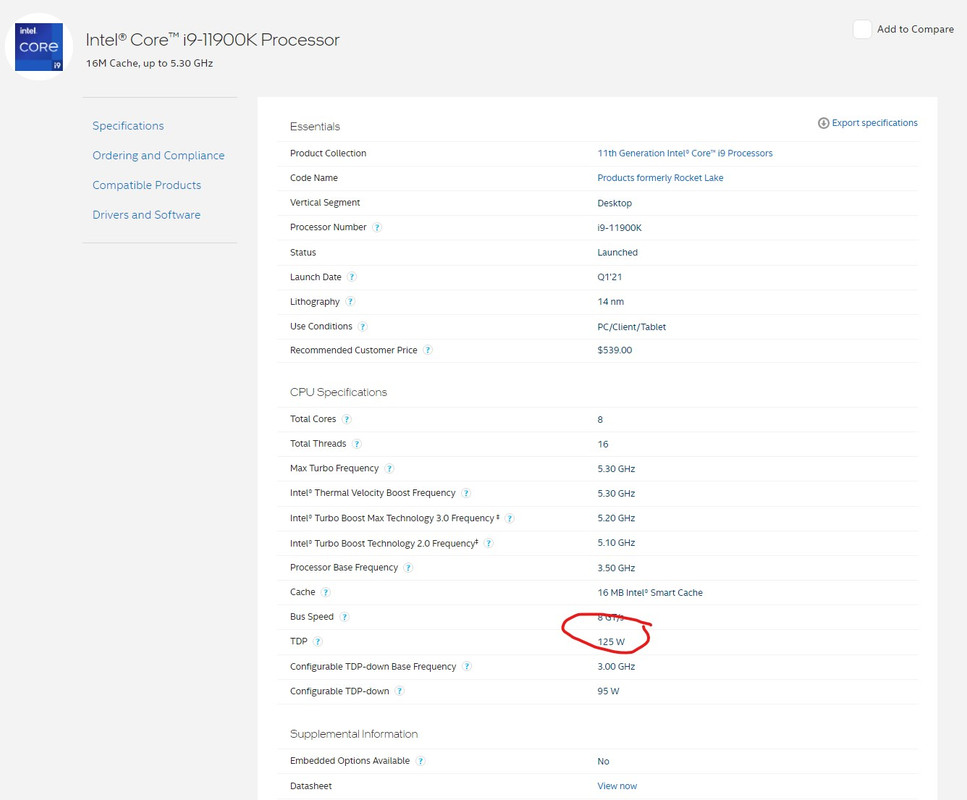Click the 5.20 GHz Turbo Boost Max value
967x800 pixels.
(x=616, y=518)
